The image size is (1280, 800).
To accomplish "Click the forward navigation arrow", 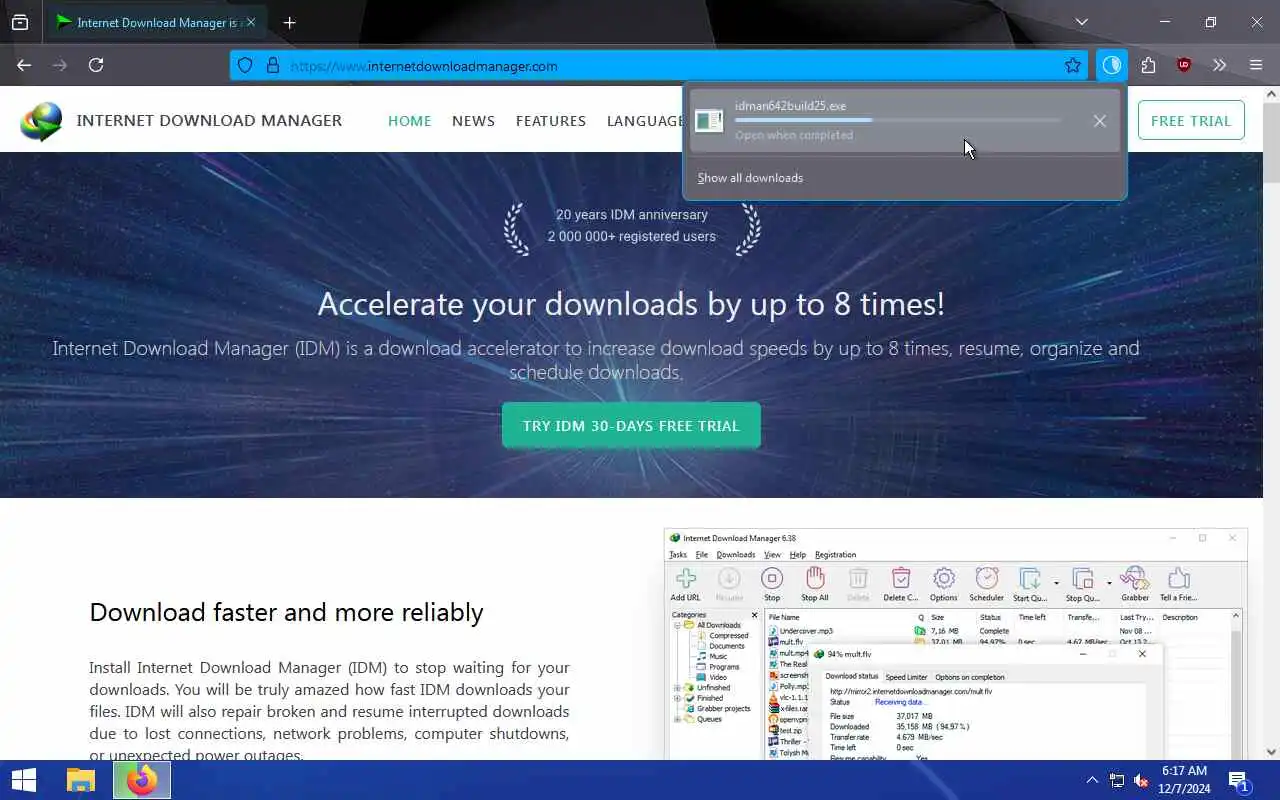I will (x=60, y=65).
